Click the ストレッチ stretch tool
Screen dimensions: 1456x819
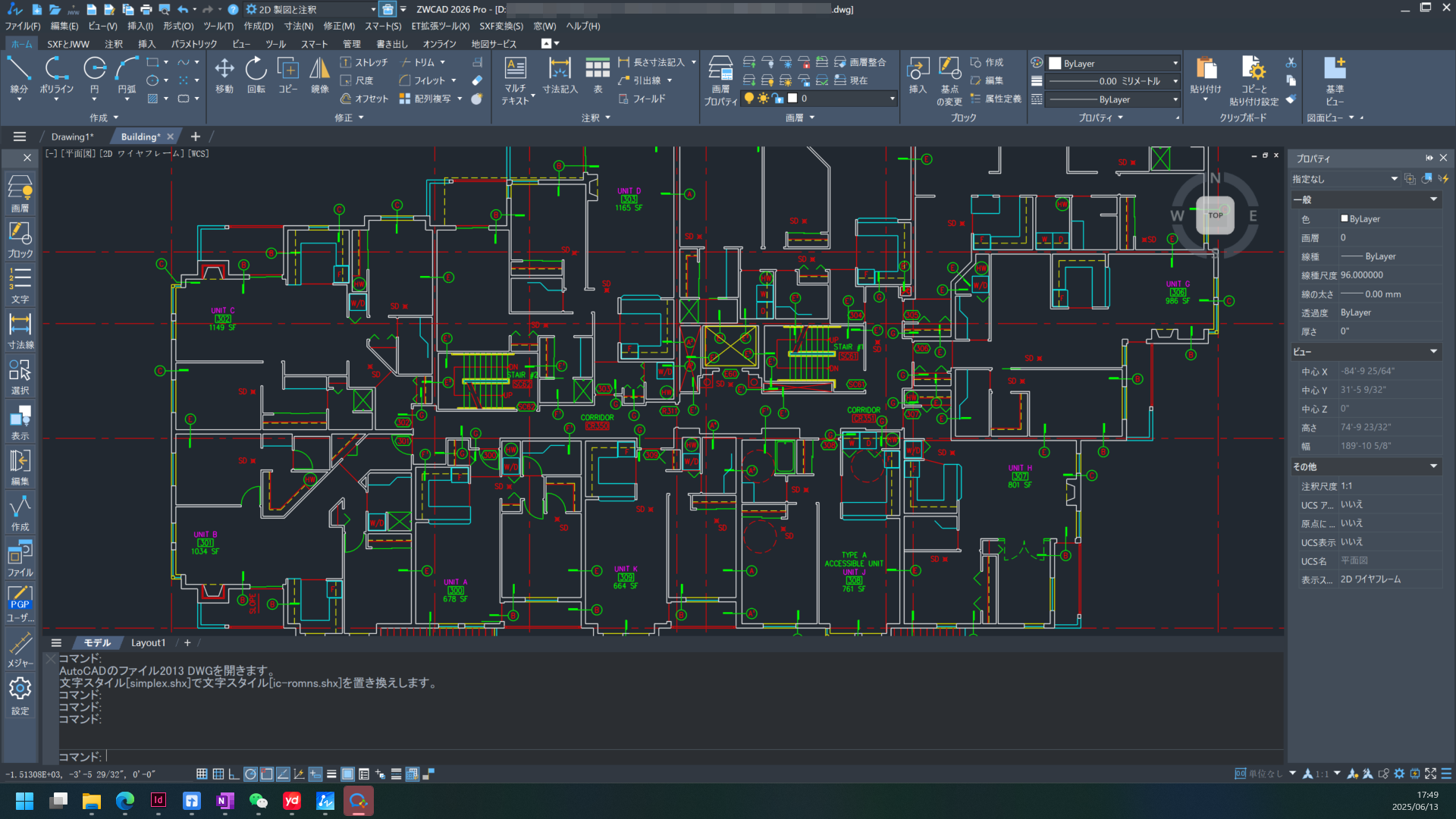364,62
